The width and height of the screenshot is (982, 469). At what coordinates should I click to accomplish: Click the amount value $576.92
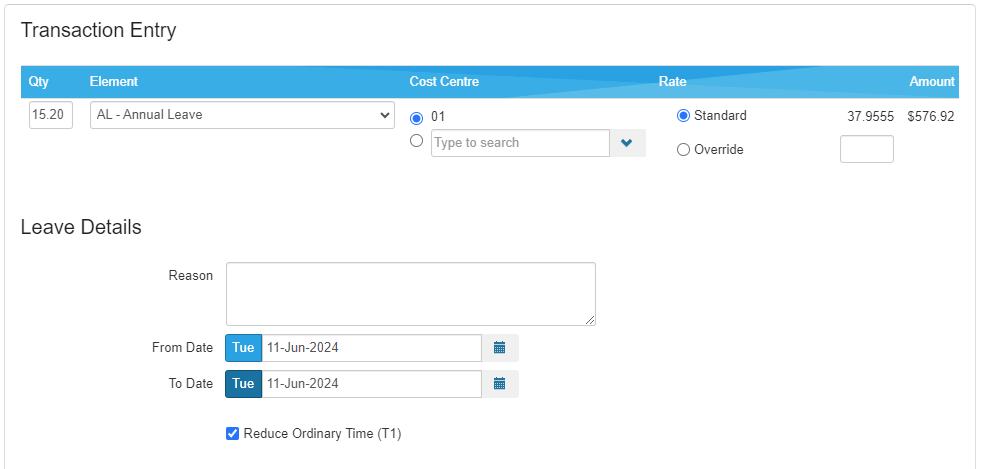(931, 116)
